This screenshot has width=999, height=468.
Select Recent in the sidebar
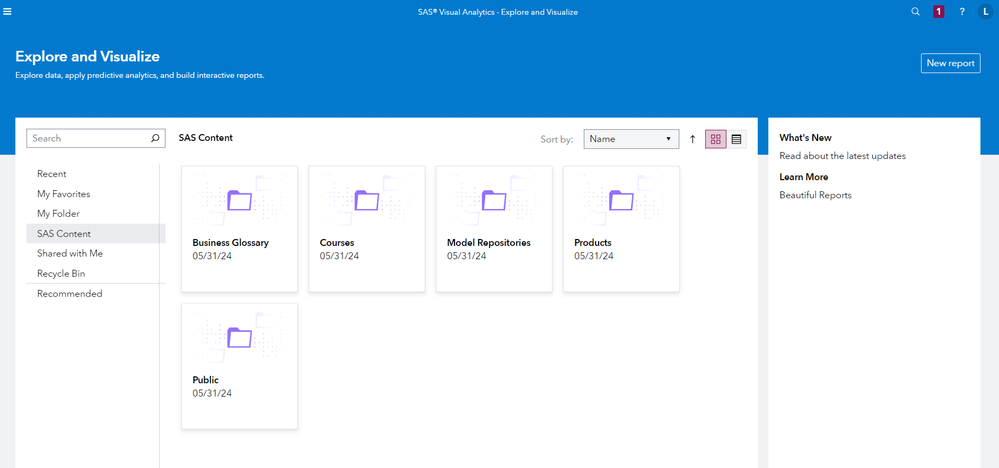coord(96,174)
